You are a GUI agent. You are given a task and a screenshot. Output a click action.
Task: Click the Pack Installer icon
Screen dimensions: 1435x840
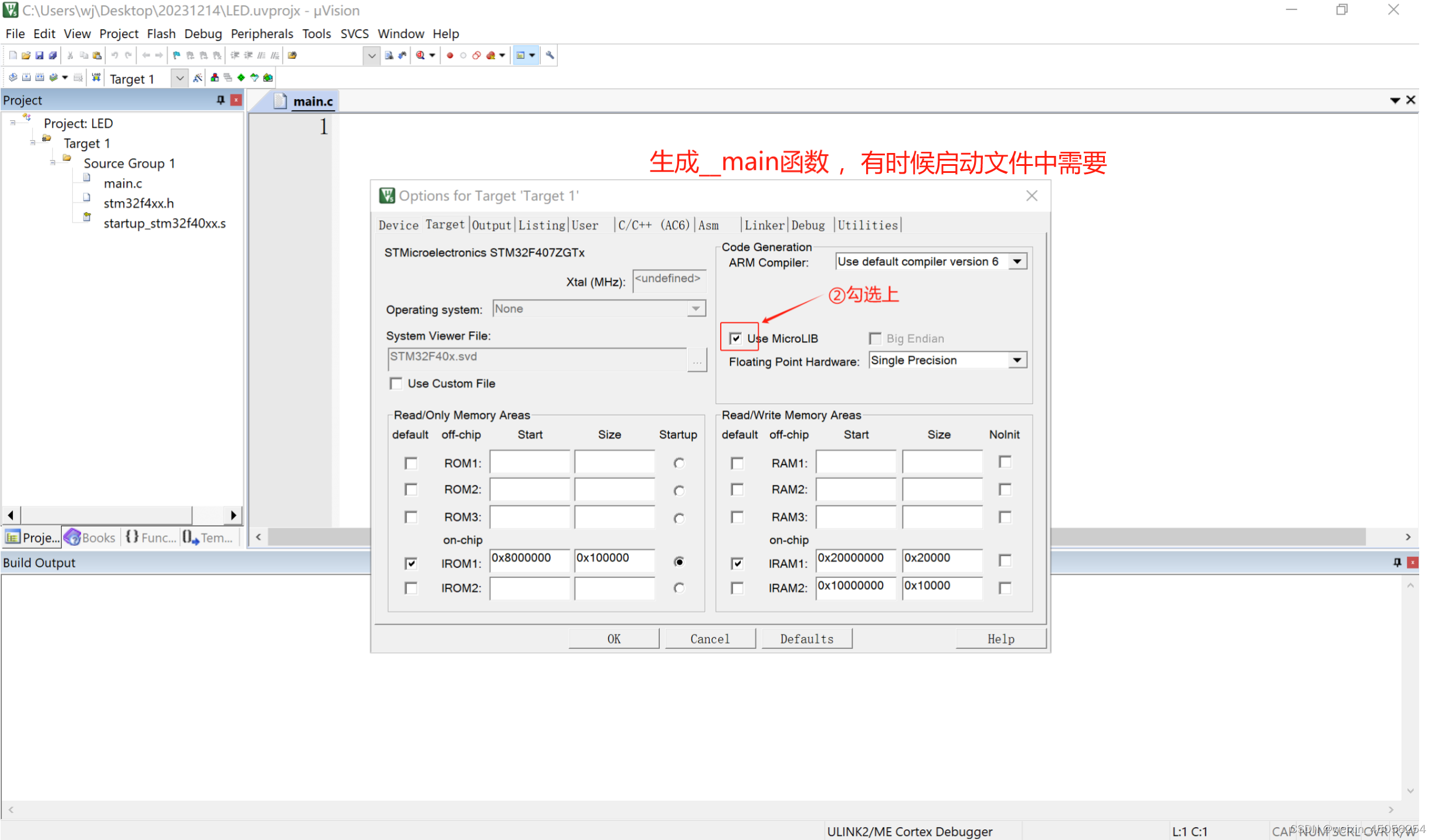tap(268, 77)
